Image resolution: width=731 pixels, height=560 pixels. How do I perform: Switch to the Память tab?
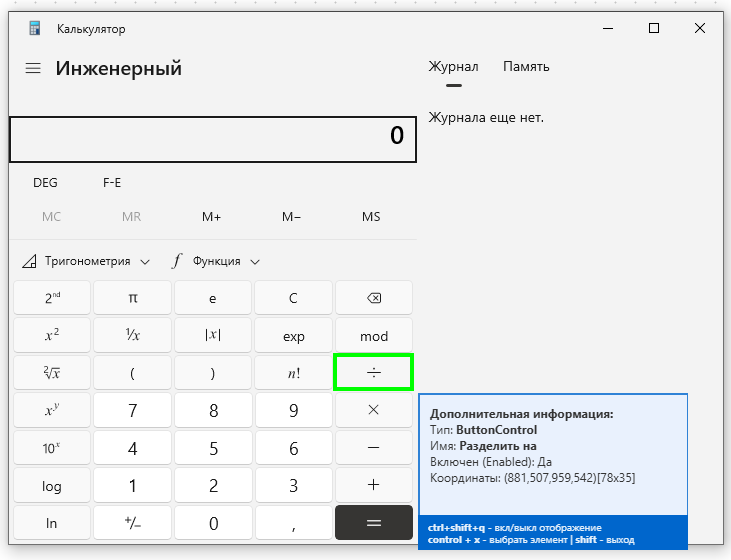[526, 67]
